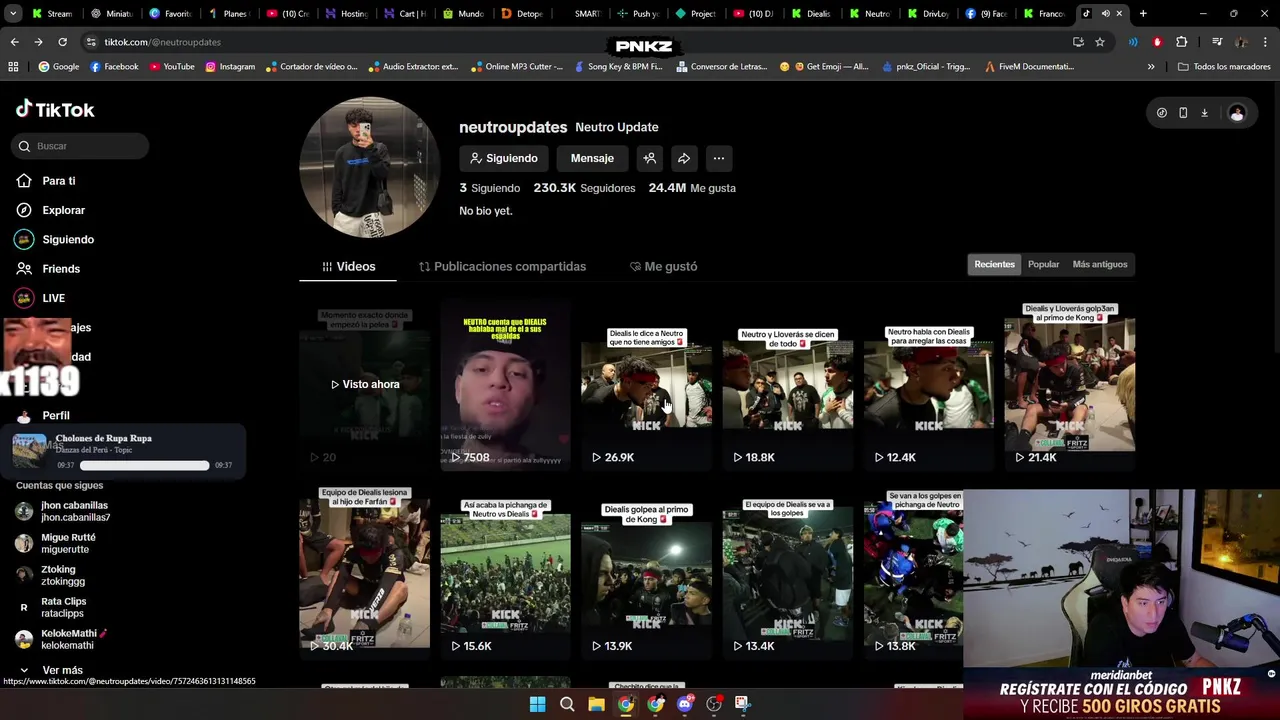Click the suggested accounts person icon
Image resolution: width=1280 pixels, height=720 pixels.
click(x=650, y=158)
